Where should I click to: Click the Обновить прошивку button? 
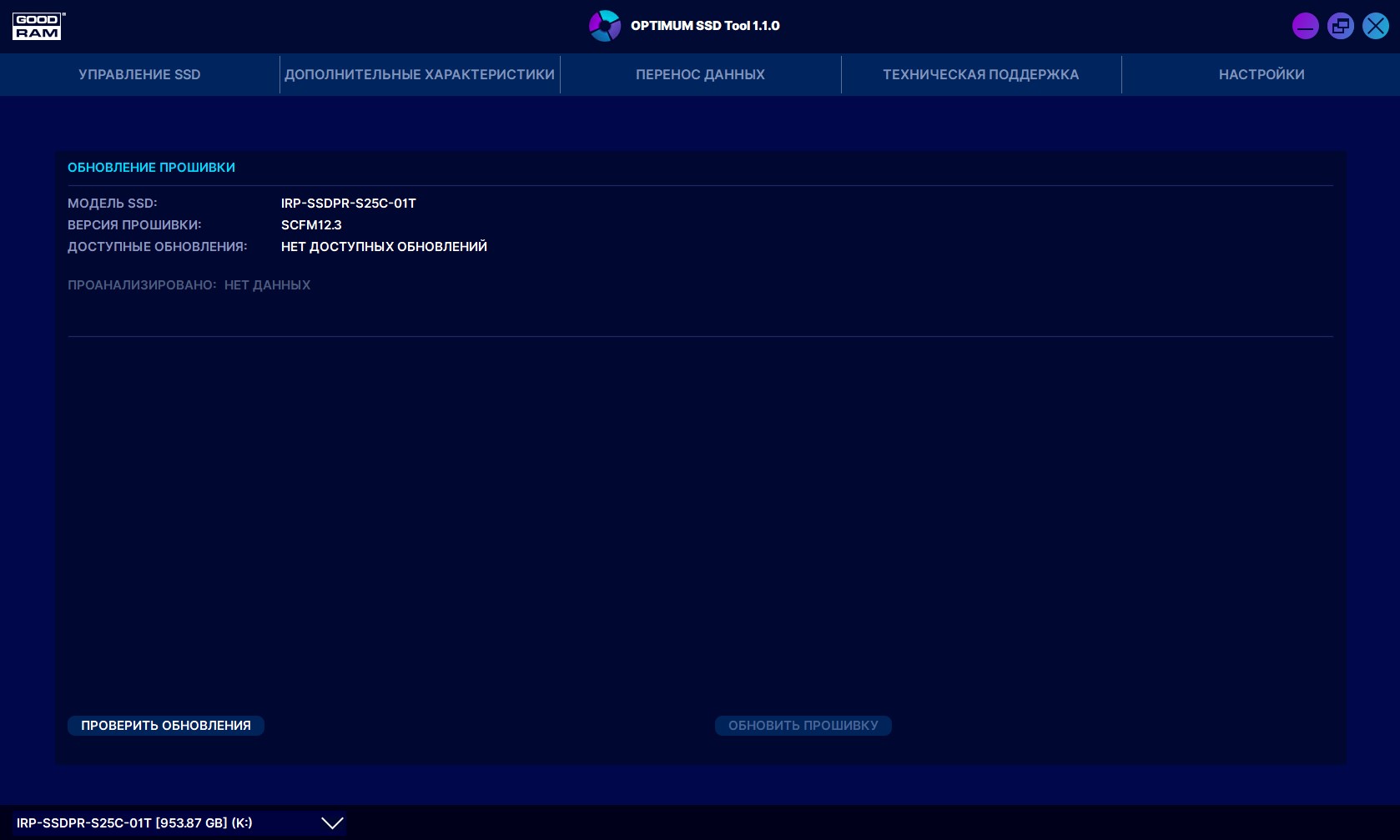(x=803, y=726)
